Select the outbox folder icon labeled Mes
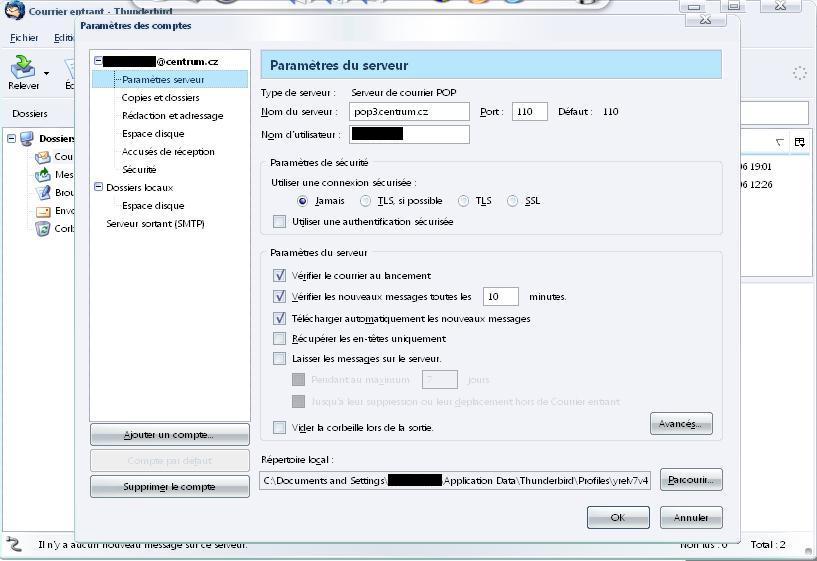 click(x=43, y=174)
